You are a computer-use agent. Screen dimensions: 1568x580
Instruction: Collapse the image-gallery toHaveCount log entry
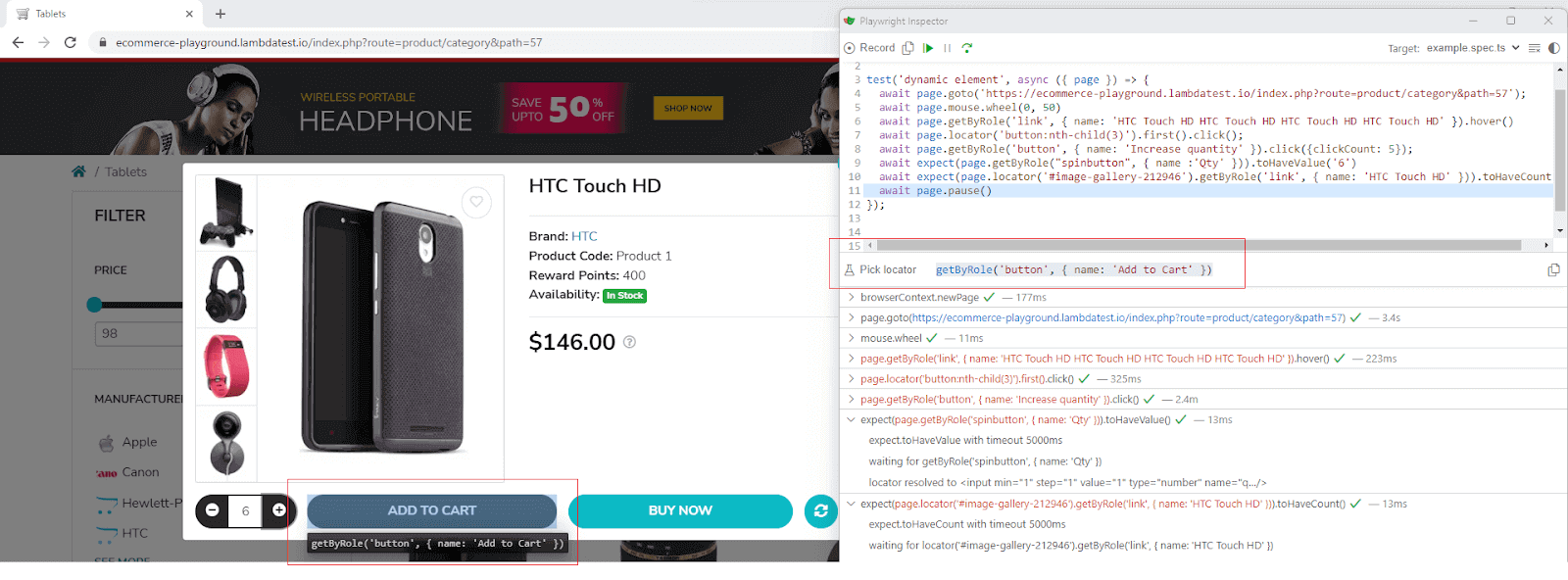tap(851, 504)
